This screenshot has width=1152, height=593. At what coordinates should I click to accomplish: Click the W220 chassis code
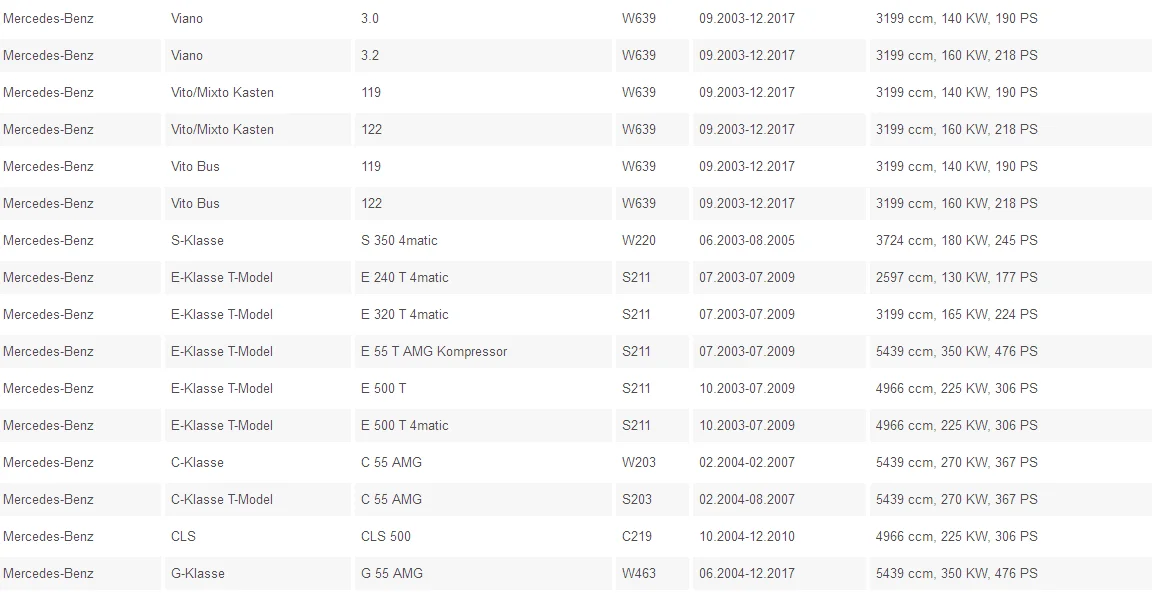(x=638, y=240)
